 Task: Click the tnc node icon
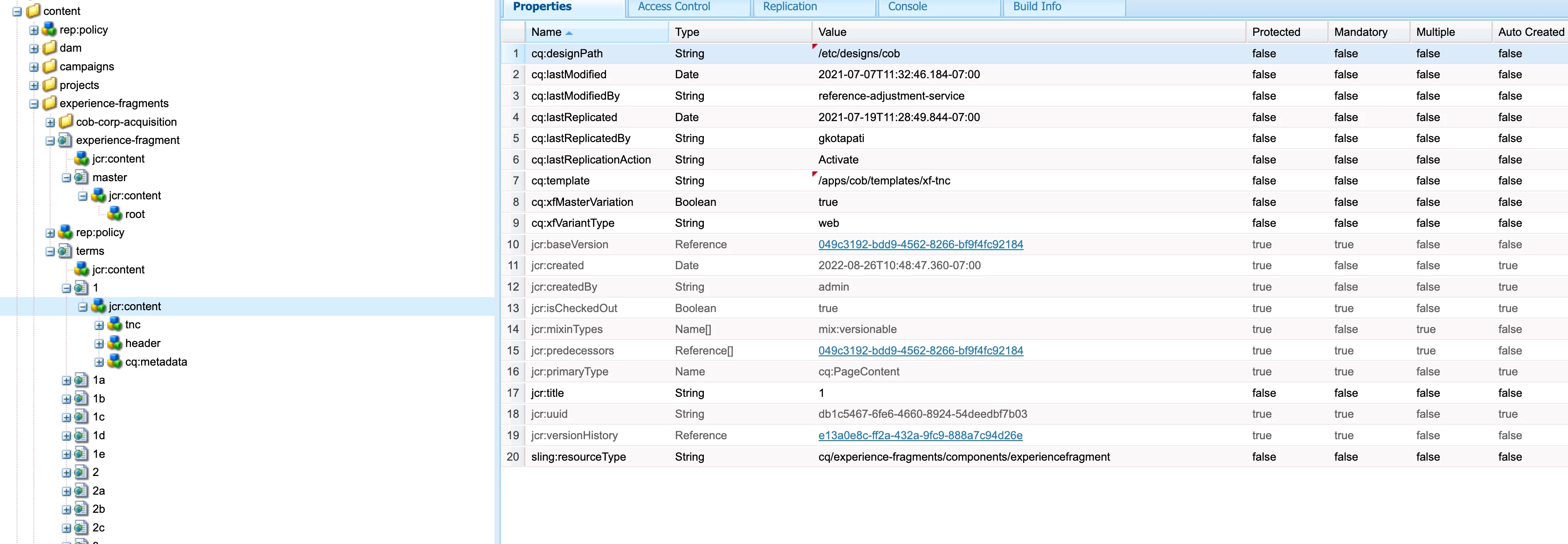[115, 325]
